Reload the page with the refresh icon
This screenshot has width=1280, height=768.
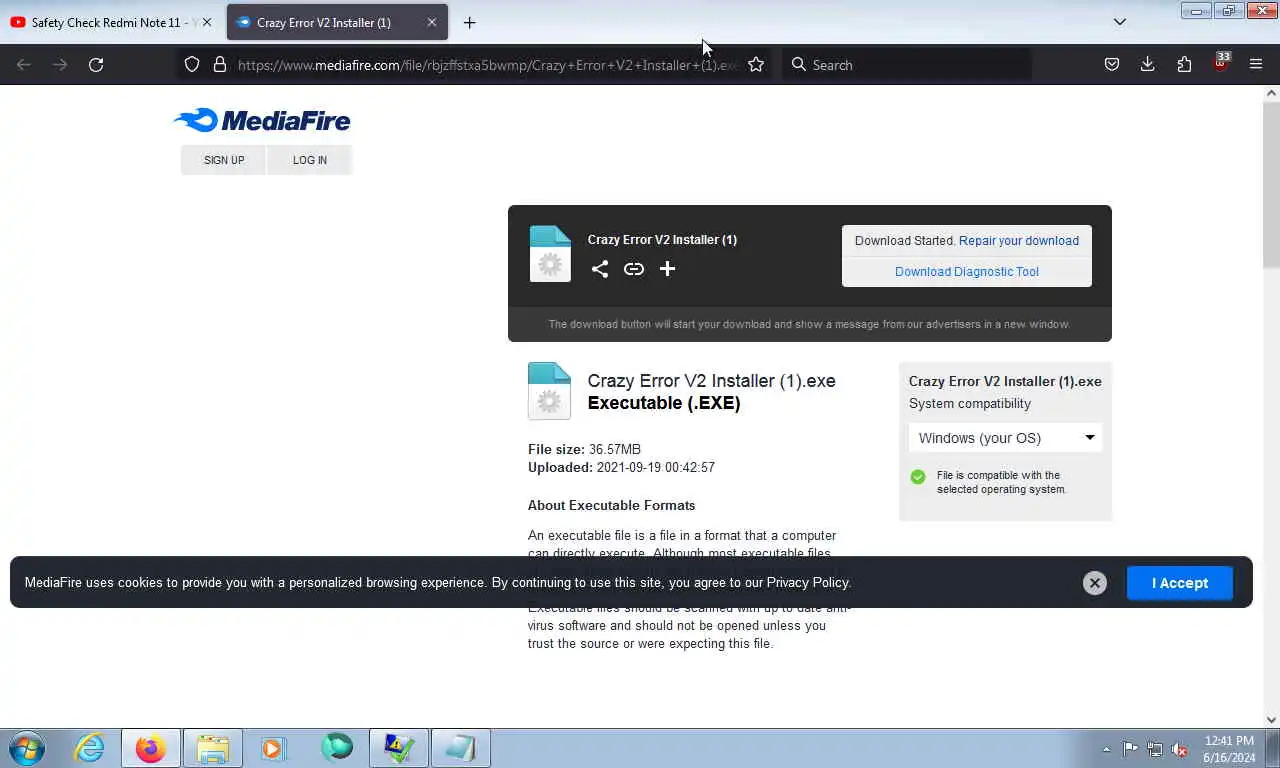[x=96, y=65]
